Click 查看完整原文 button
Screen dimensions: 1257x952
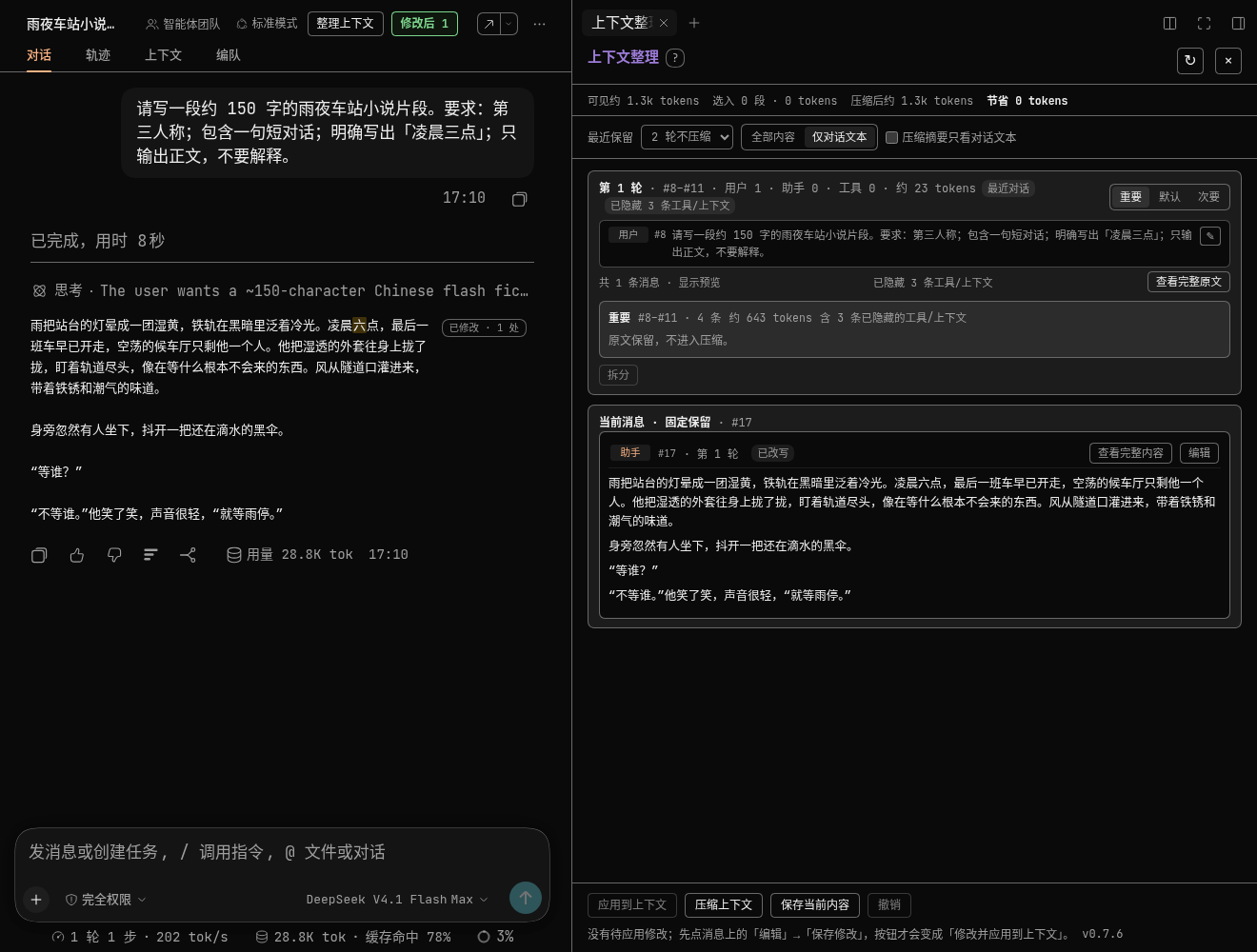1188,282
